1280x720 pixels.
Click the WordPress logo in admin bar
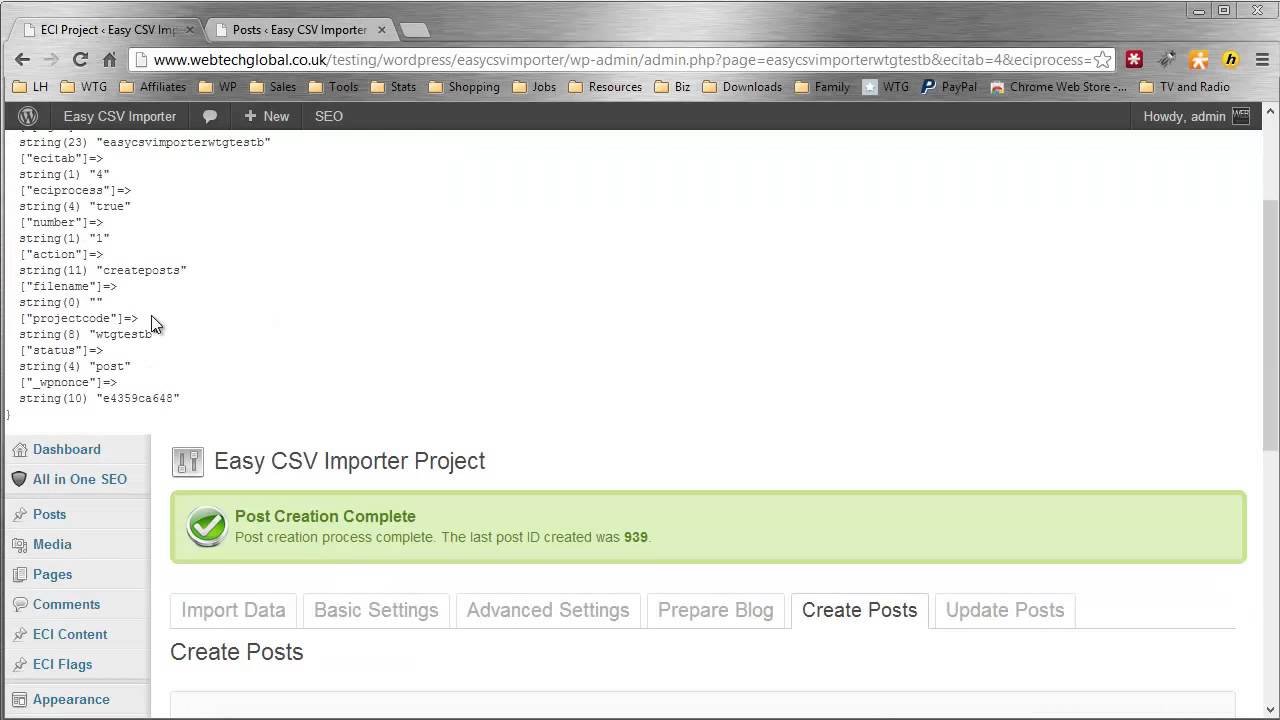[x=28, y=116]
